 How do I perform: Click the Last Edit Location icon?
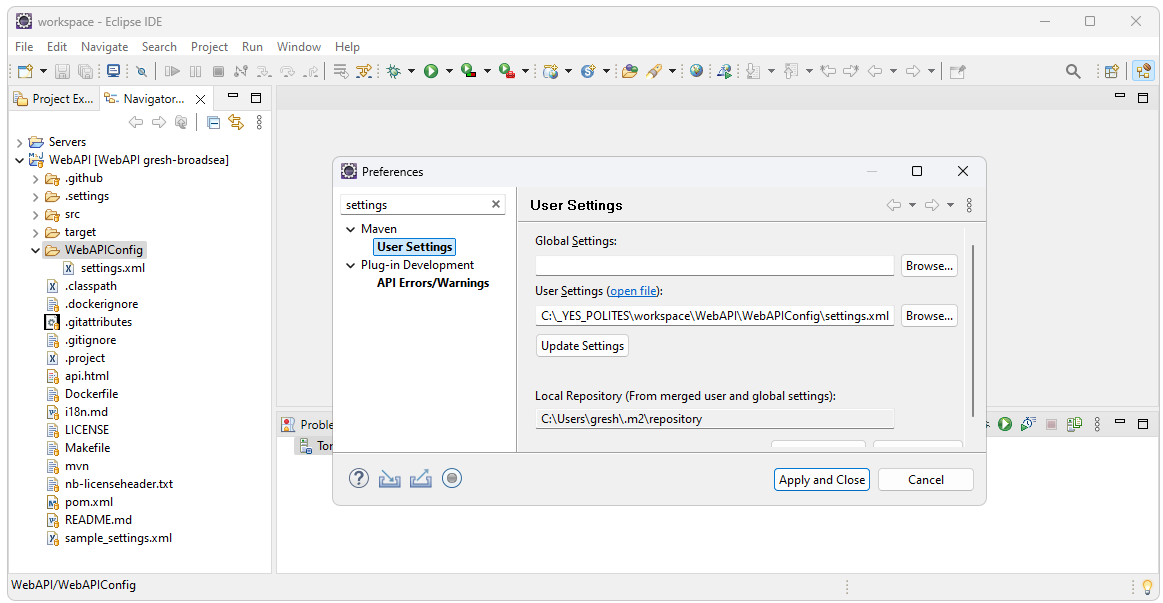(x=828, y=71)
